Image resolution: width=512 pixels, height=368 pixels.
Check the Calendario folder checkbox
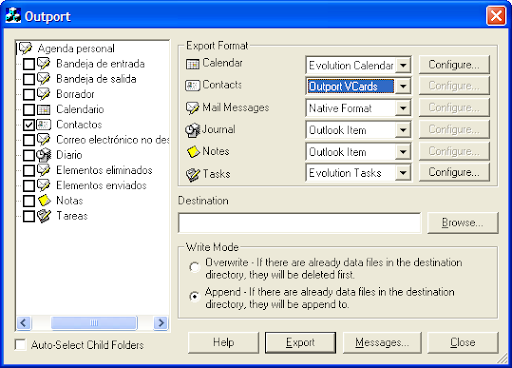29,110
